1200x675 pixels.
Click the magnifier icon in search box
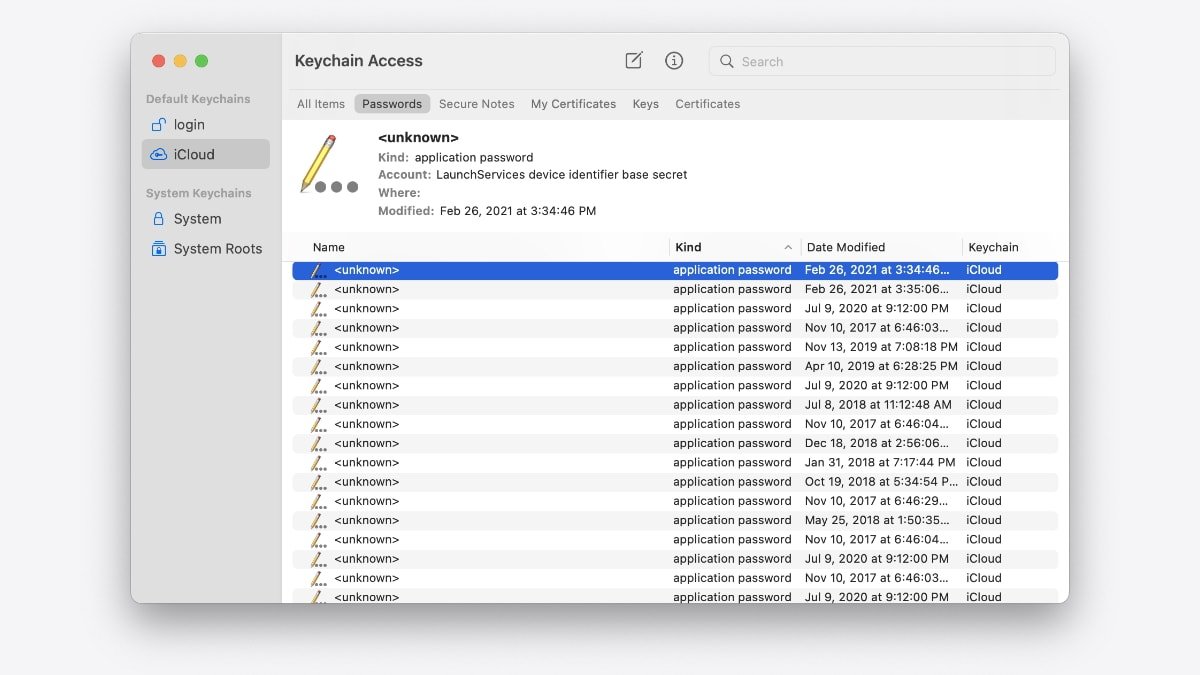pyautogui.click(x=727, y=61)
